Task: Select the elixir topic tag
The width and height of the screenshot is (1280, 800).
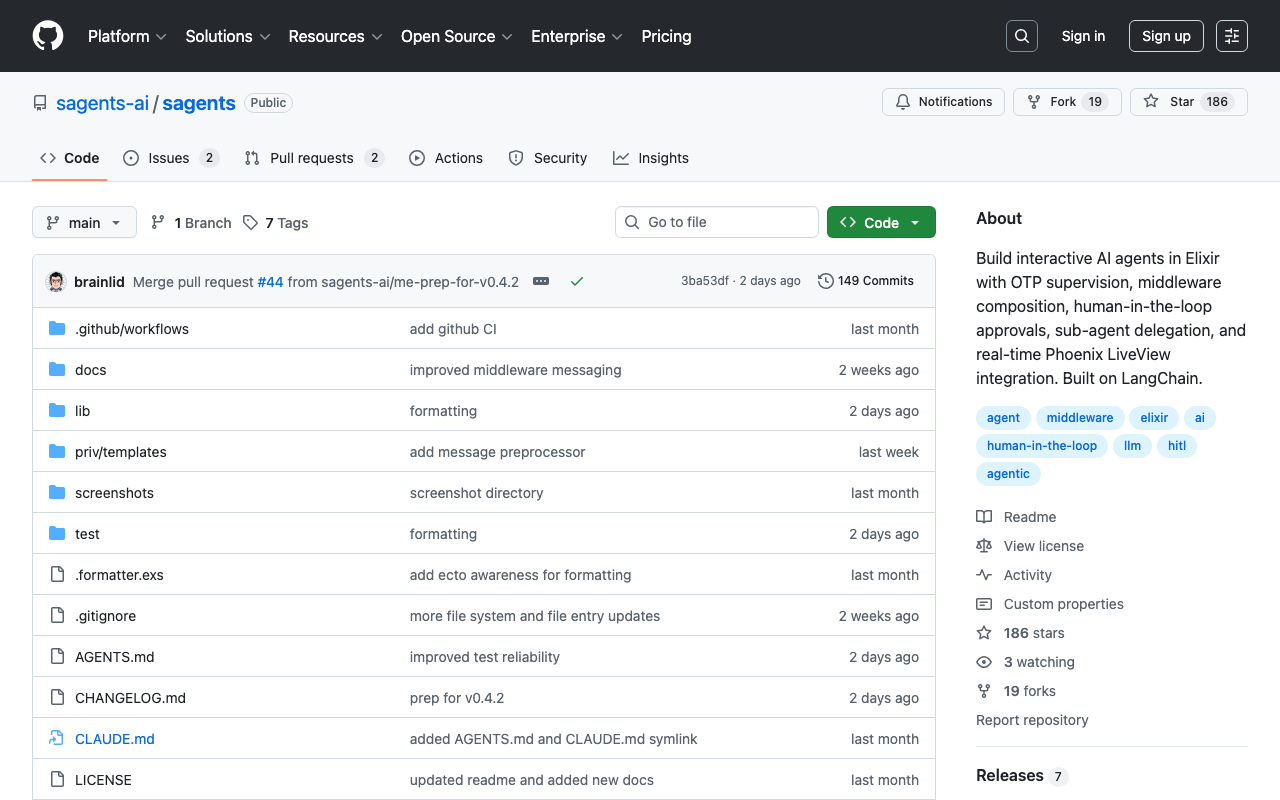Action: [x=1154, y=417]
